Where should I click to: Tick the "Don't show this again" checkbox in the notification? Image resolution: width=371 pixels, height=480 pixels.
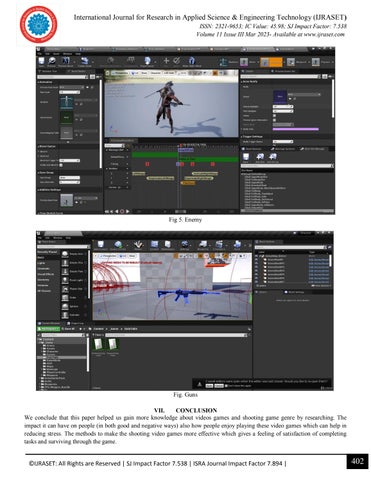[x=227, y=386]
